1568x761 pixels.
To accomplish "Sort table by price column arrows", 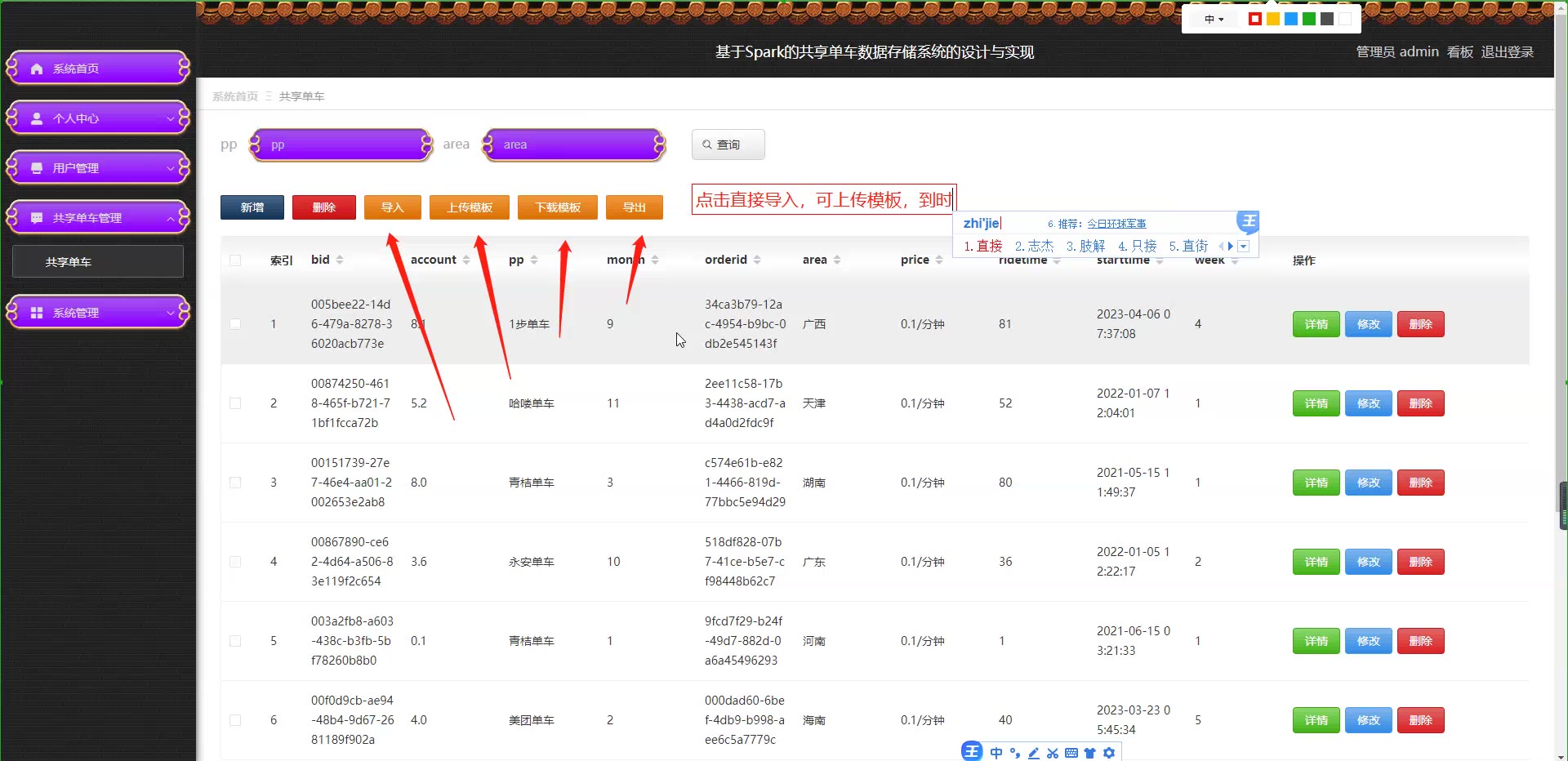I will click(x=939, y=260).
